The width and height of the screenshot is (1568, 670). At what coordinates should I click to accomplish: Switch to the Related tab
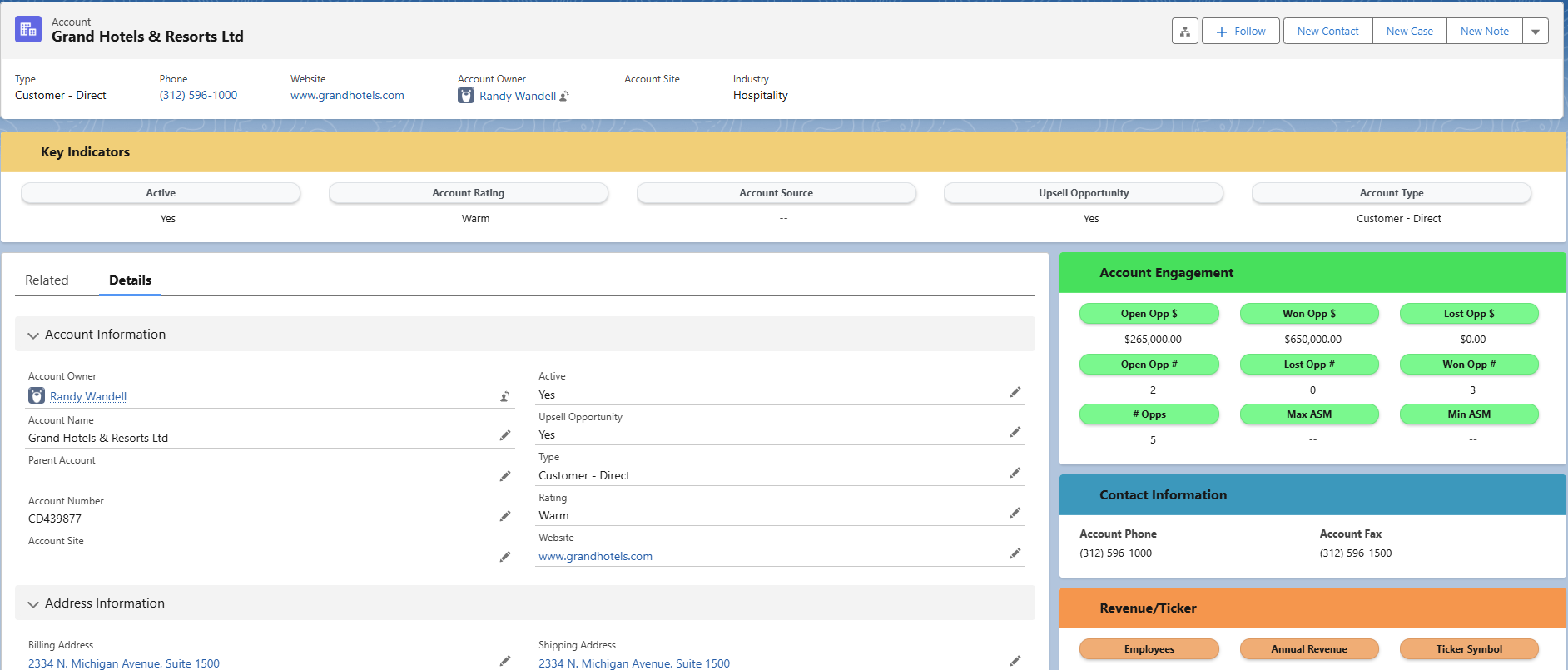coord(47,280)
